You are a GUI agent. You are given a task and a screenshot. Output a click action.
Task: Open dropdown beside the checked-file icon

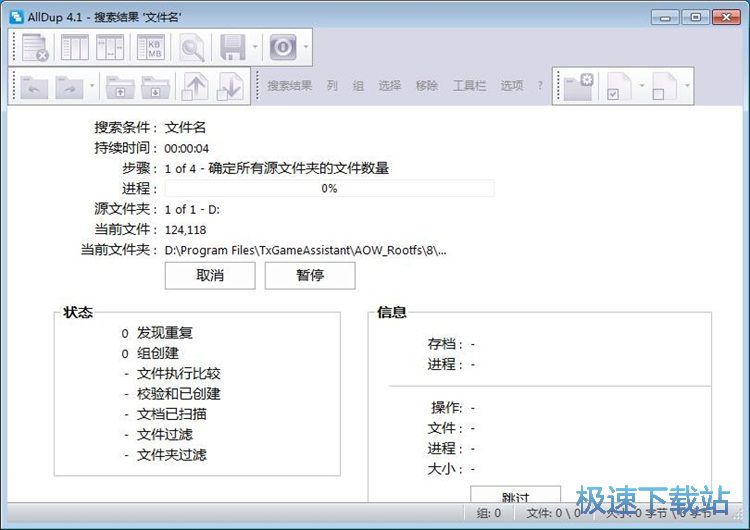641,86
